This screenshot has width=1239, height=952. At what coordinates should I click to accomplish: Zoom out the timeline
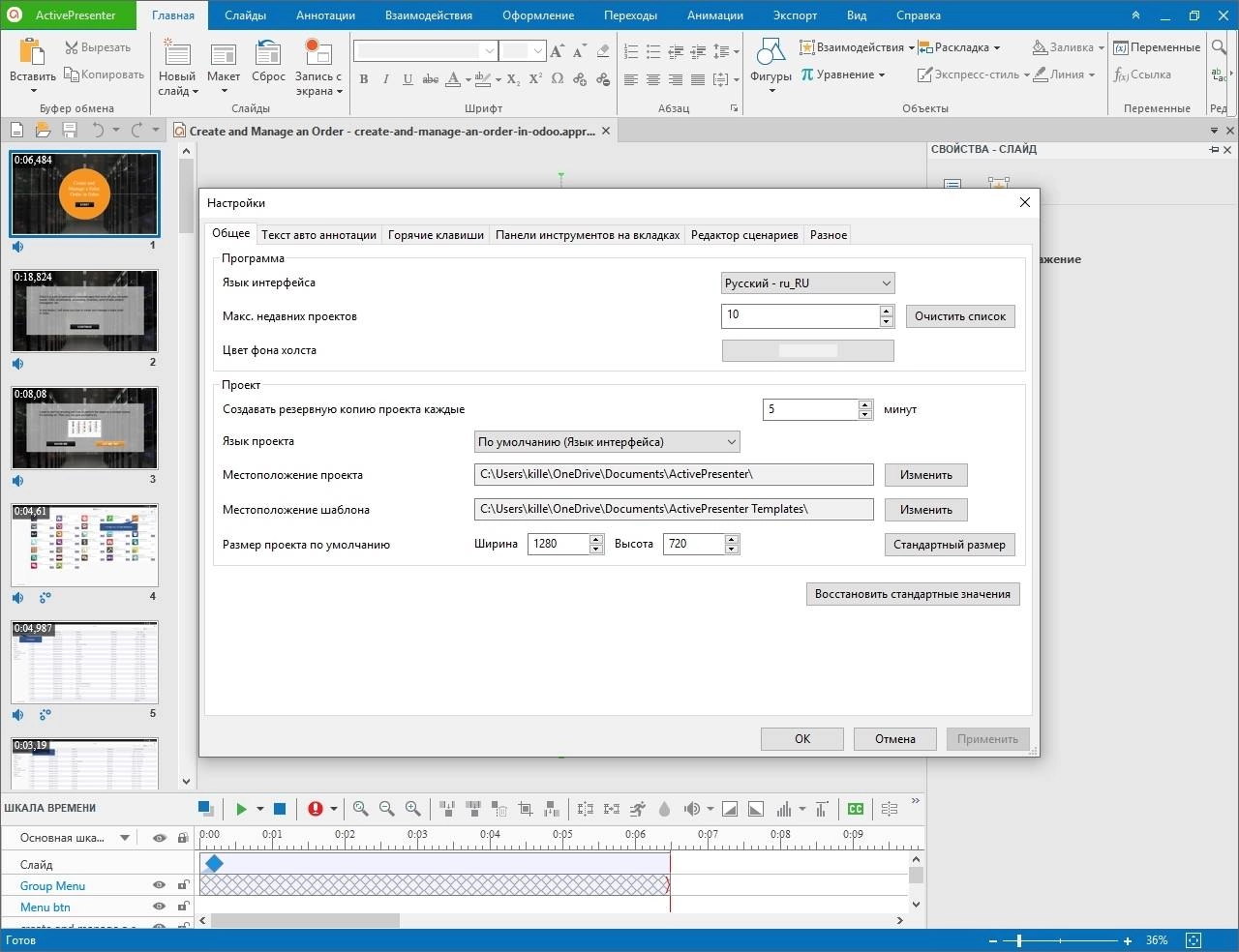click(x=387, y=809)
